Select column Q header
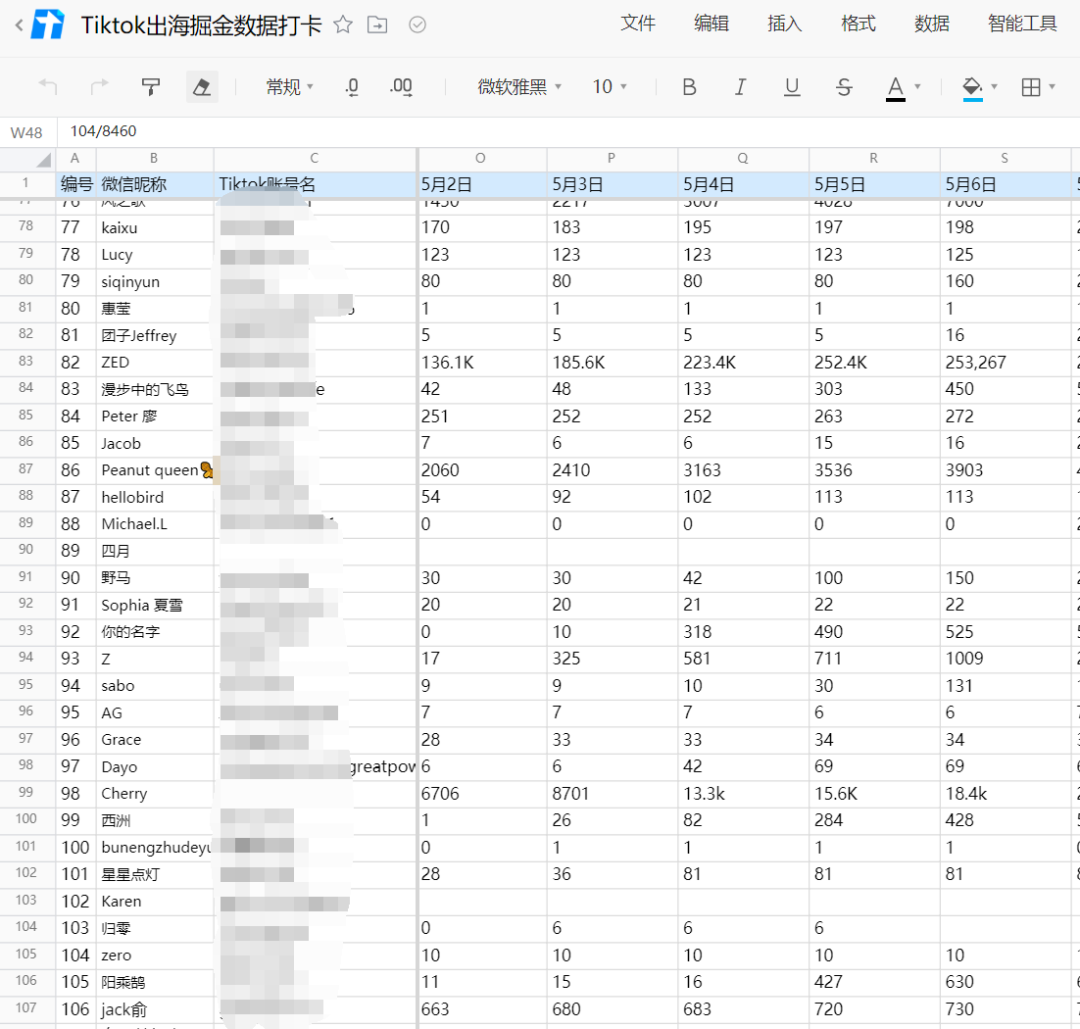 click(742, 158)
